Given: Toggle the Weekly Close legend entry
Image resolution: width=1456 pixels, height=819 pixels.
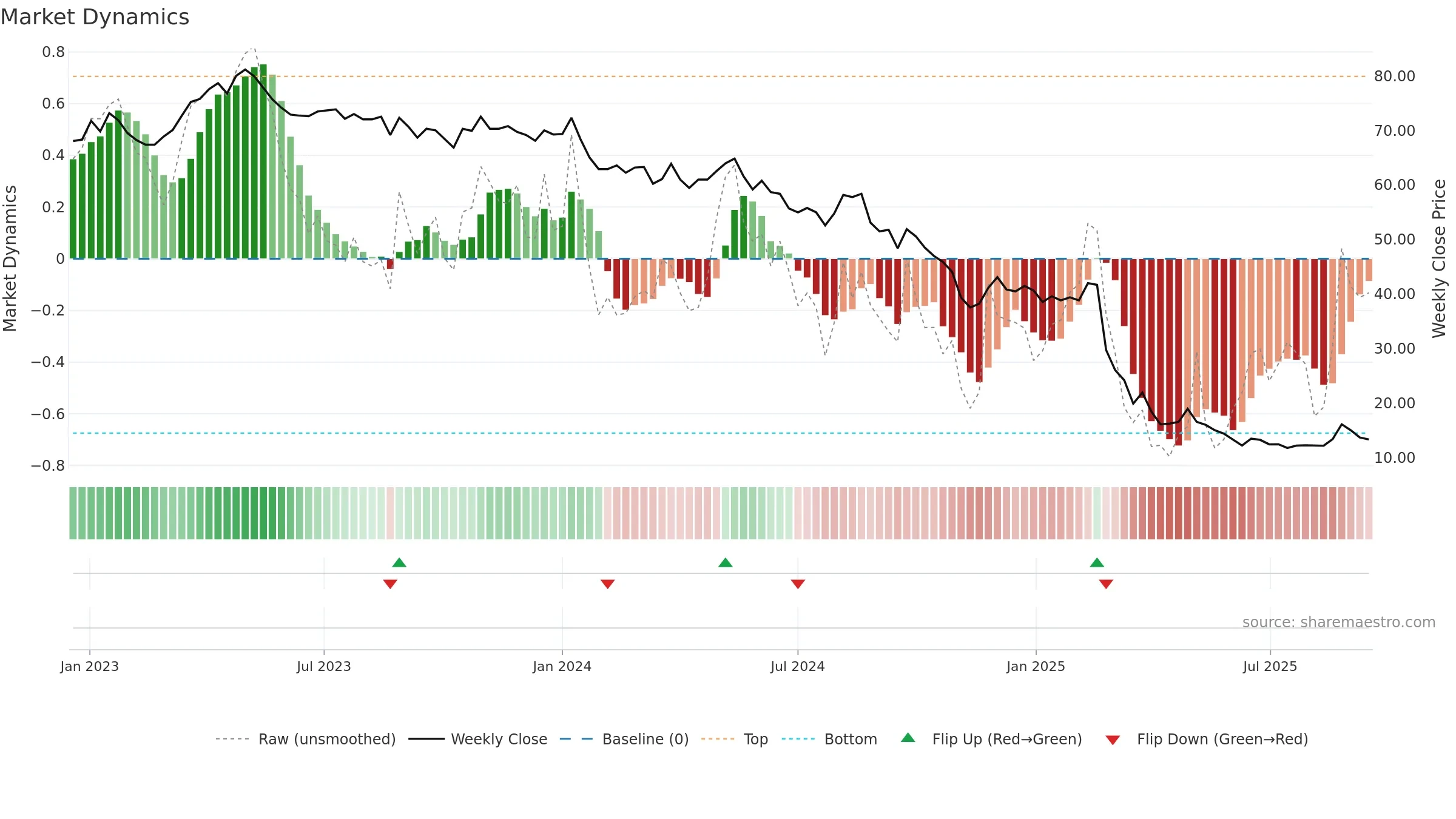Looking at the screenshot, I should pyautogui.click(x=478, y=739).
